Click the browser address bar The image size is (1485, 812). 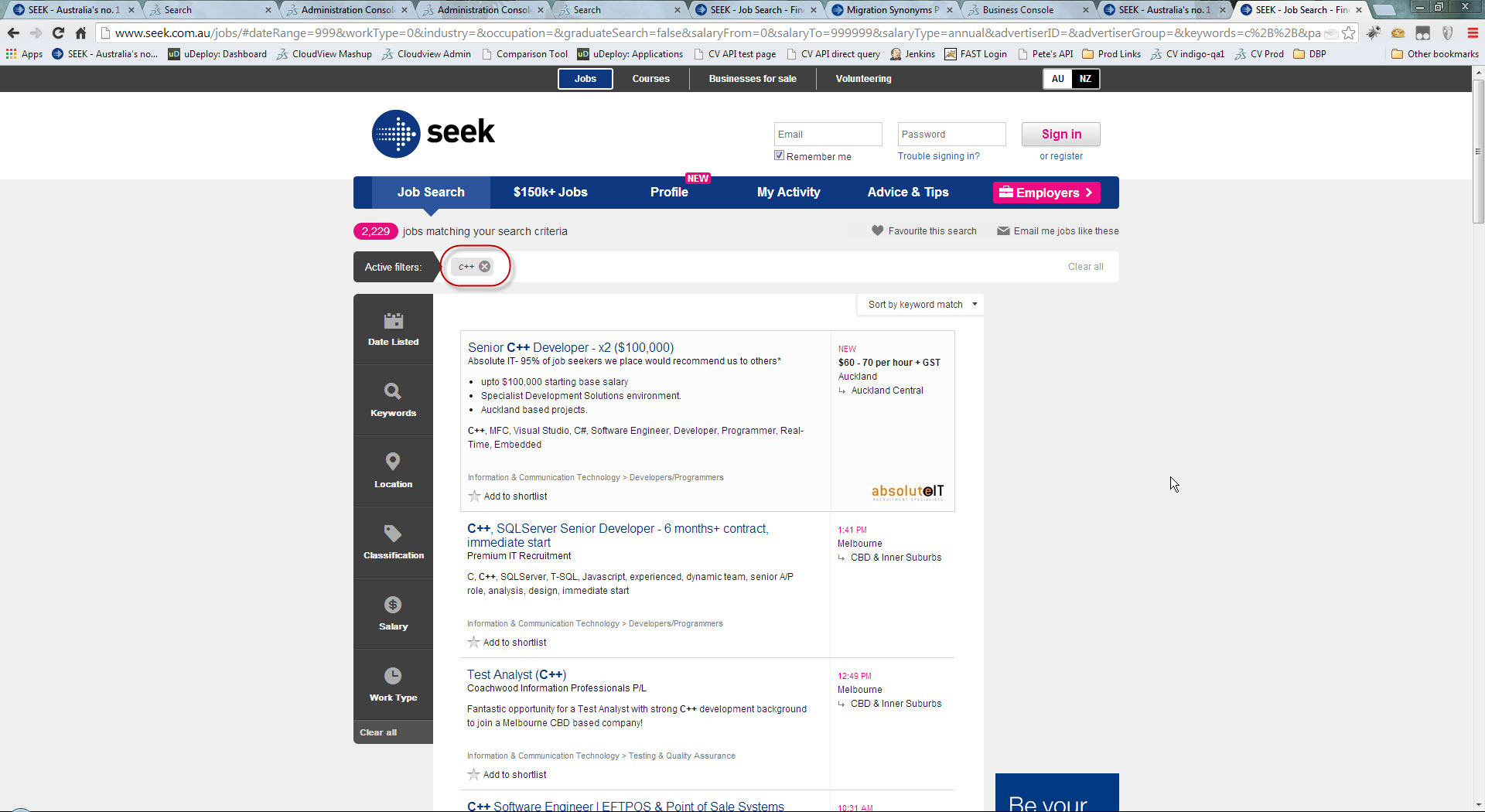tap(717, 32)
